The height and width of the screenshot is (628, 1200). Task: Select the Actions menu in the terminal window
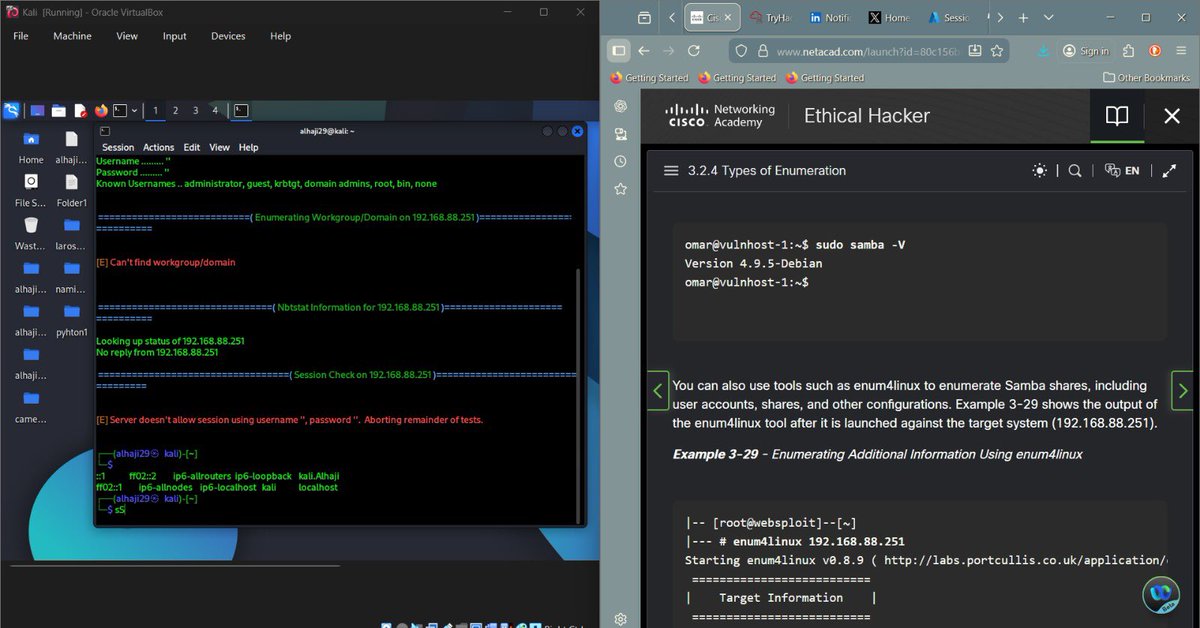158,147
